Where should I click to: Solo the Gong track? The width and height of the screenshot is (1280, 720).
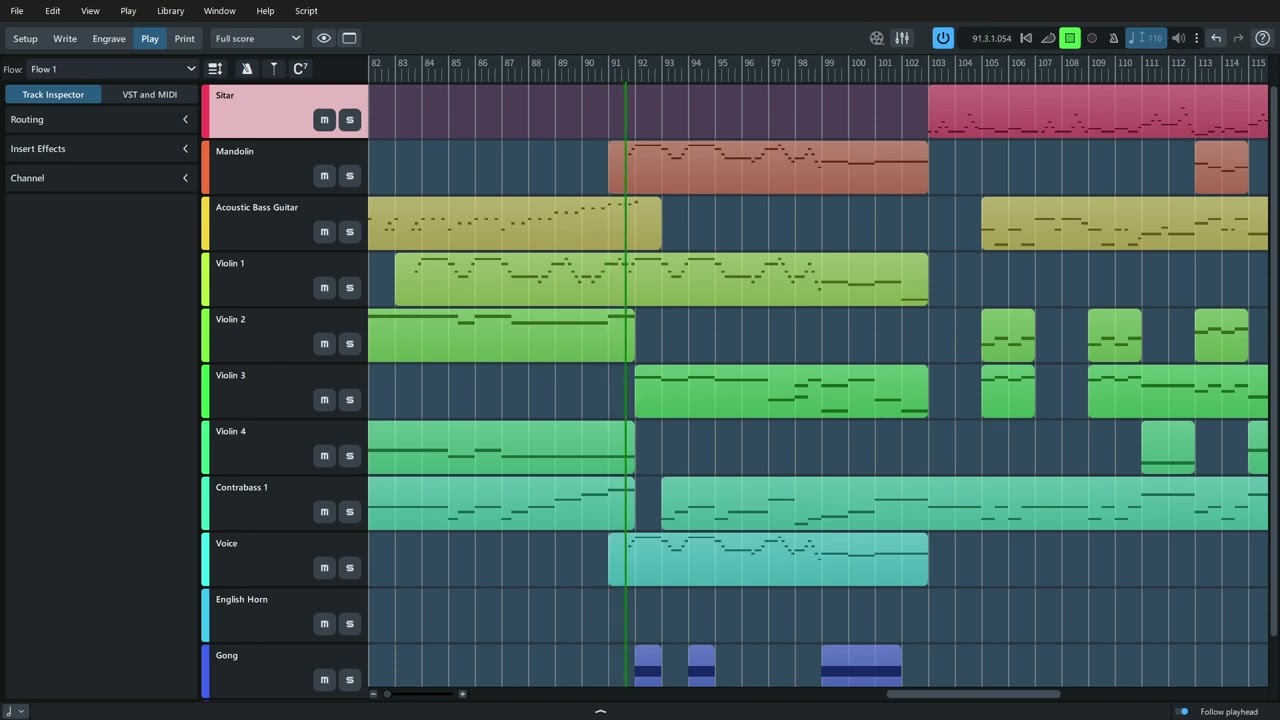[x=349, y=680]
